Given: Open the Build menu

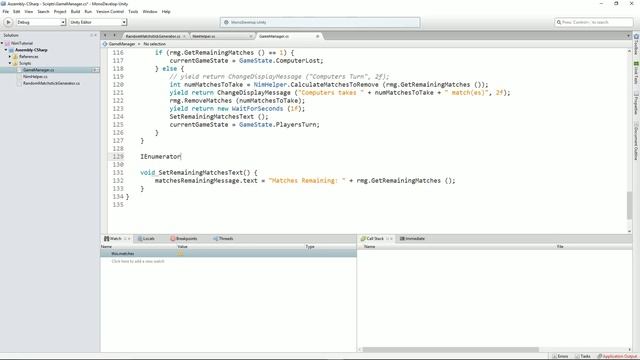Looking at the screenshot, I should click(x=76, y=11).
